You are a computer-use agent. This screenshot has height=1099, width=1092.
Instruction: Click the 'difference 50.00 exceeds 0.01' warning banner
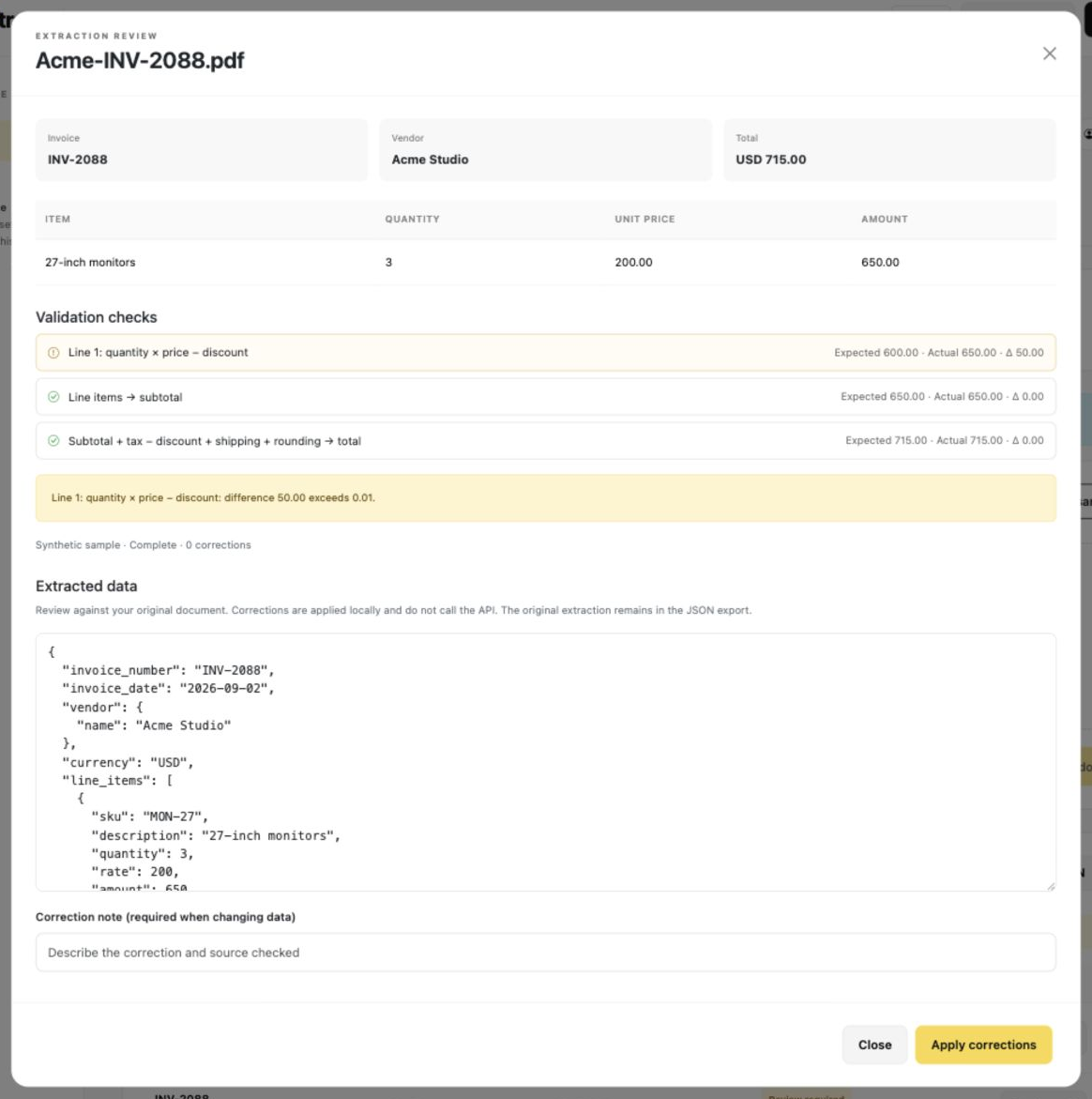[x=546, y=497]
